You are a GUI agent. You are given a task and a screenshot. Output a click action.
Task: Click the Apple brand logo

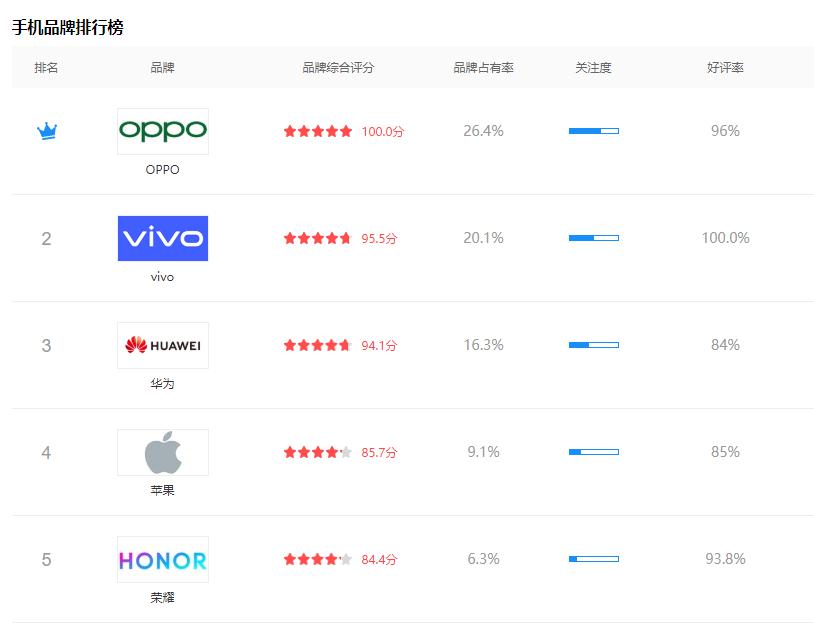[x=162, y=452]
